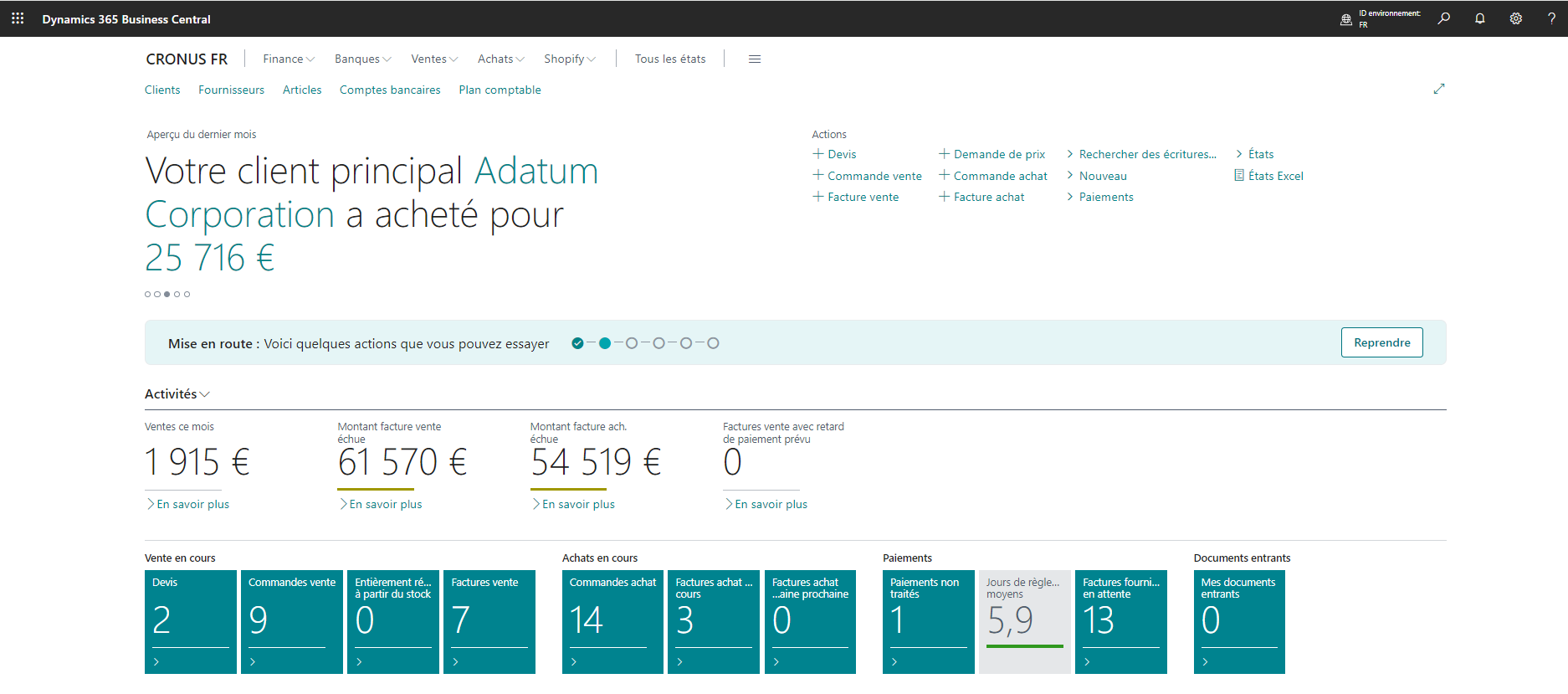
Task: Click the search magnifier icon
Action: (x=1444, y=18)
